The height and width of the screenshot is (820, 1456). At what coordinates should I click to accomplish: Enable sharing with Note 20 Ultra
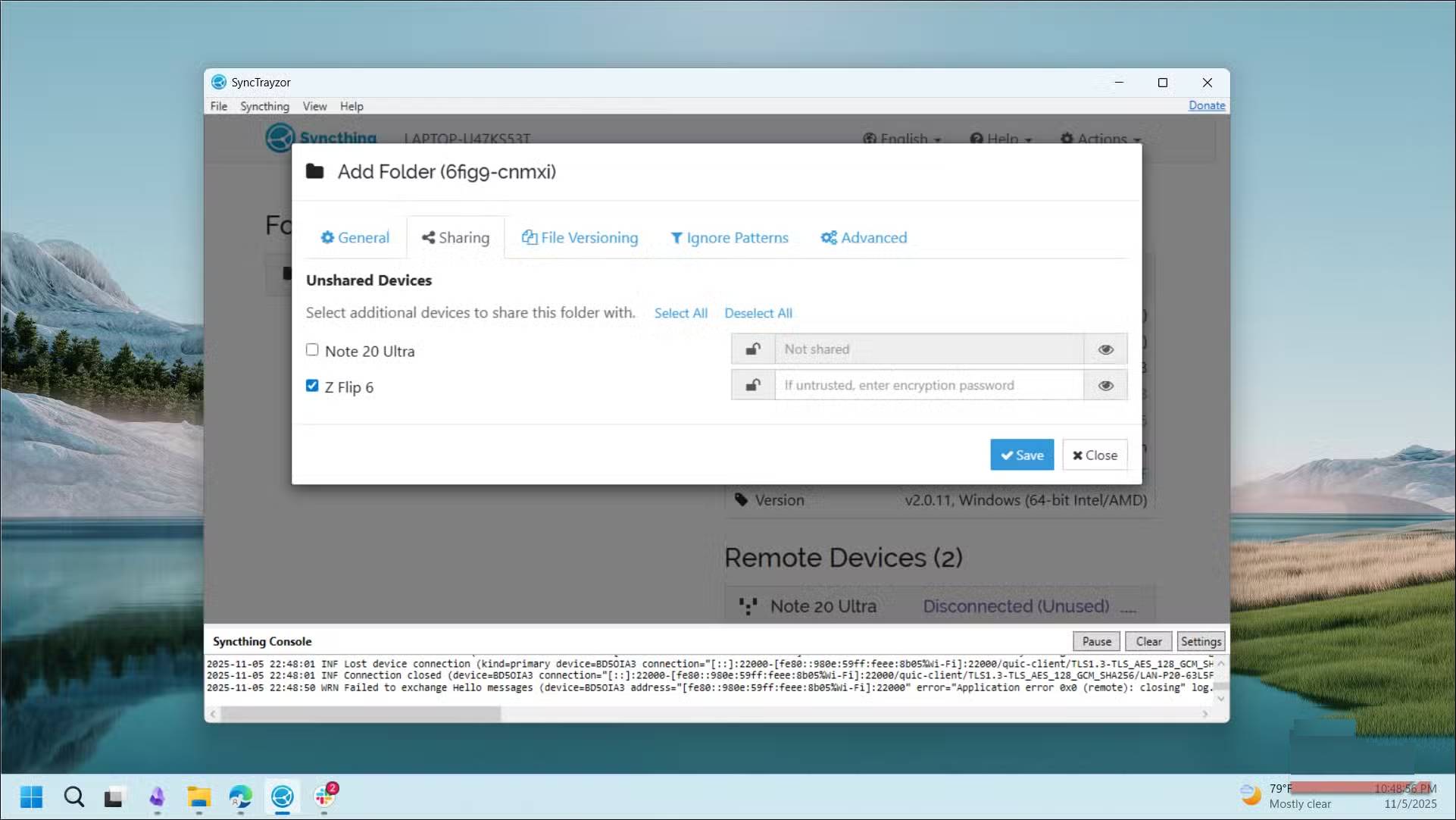(312, 350)
